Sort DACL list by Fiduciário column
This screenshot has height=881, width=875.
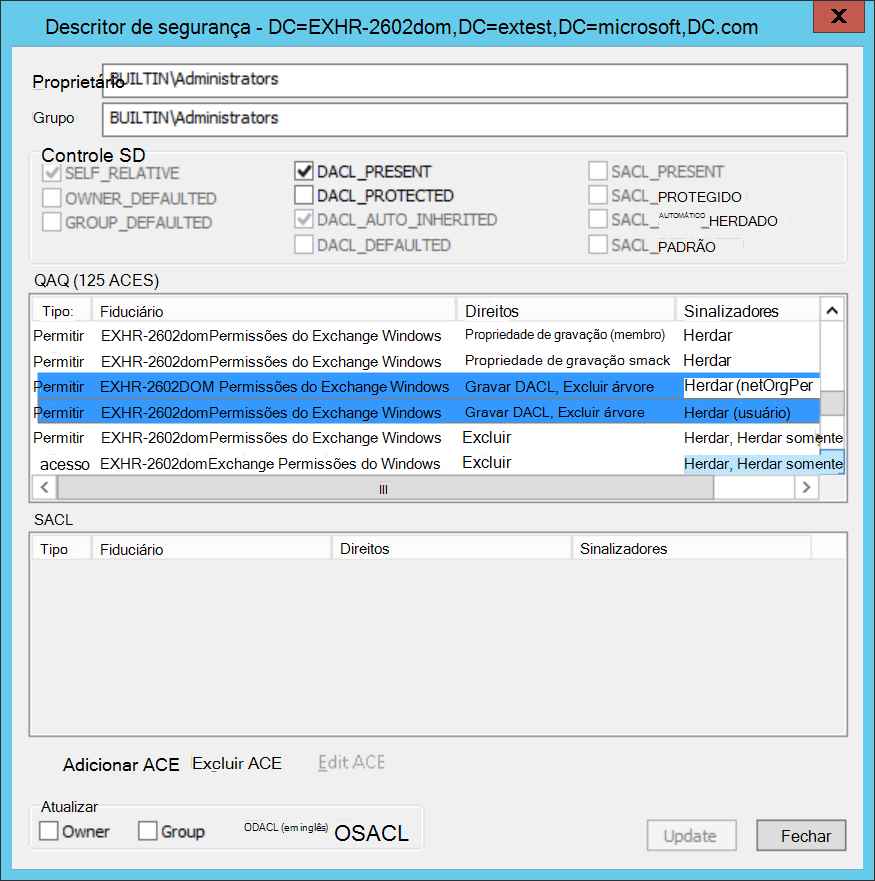click(274, 311)
